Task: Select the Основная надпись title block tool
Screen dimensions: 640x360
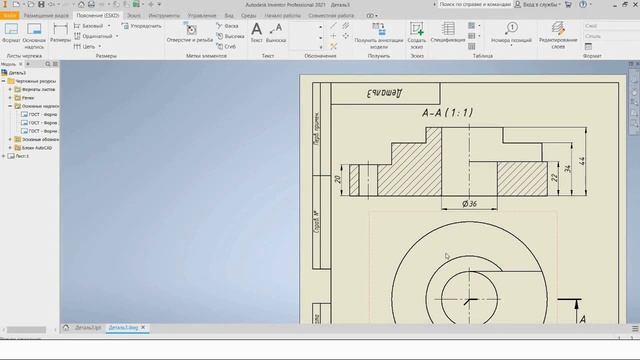Action: click(x=34, y=35)
